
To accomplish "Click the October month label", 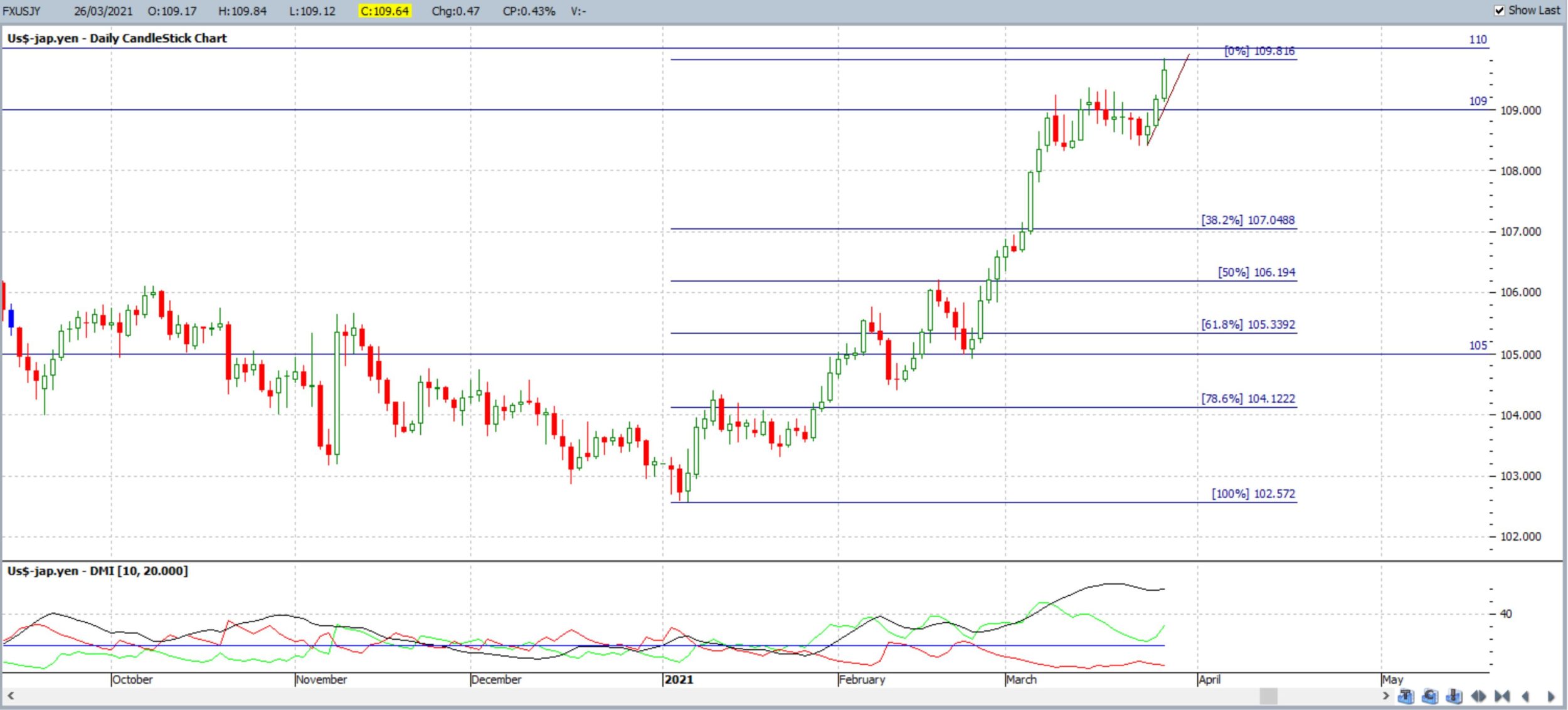I will [x=132, y=679].
